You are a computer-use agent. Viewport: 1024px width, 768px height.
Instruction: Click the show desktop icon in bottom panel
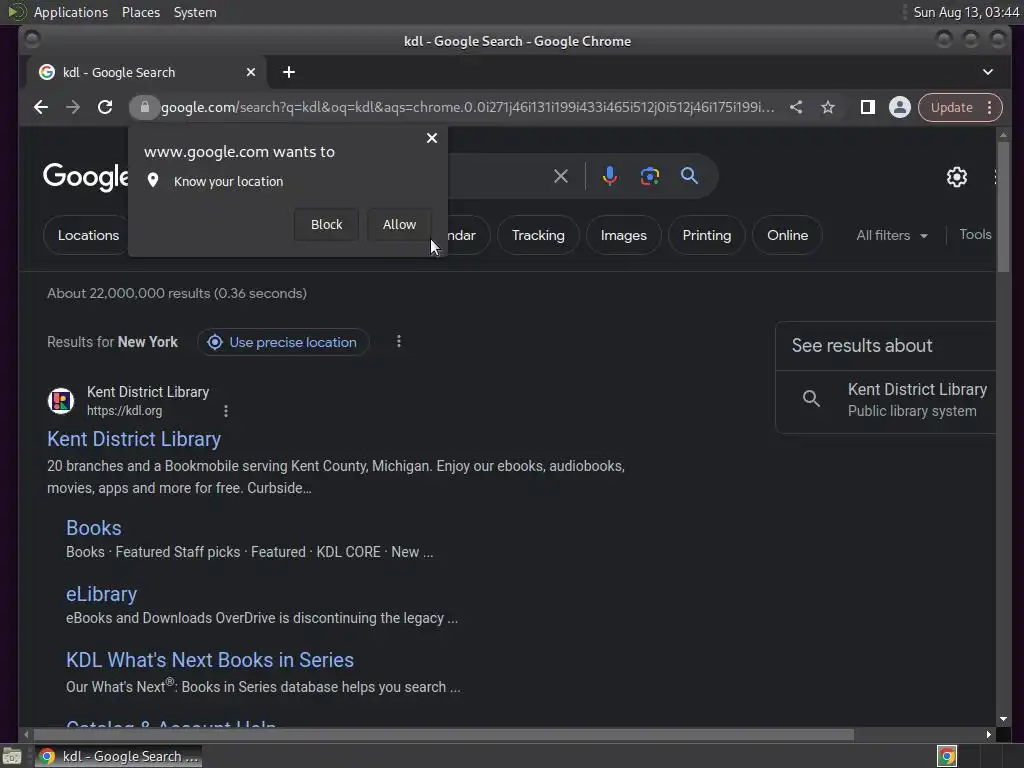point(12,756)
